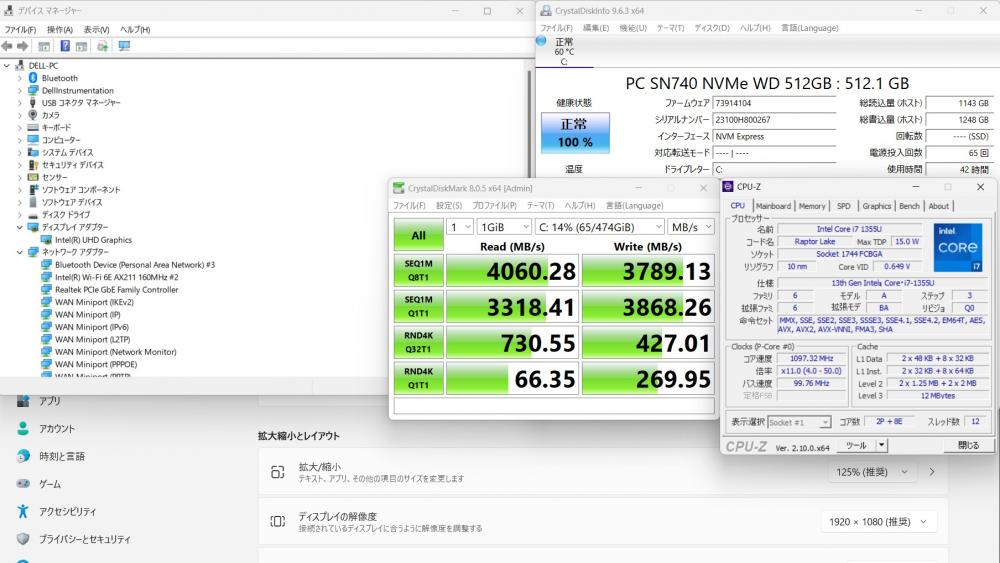The width and height of the screenshot is (1000, 563).
Task: Click the Forward arrow in Device Manager toolbar
Action: click(x=22, y=46)
